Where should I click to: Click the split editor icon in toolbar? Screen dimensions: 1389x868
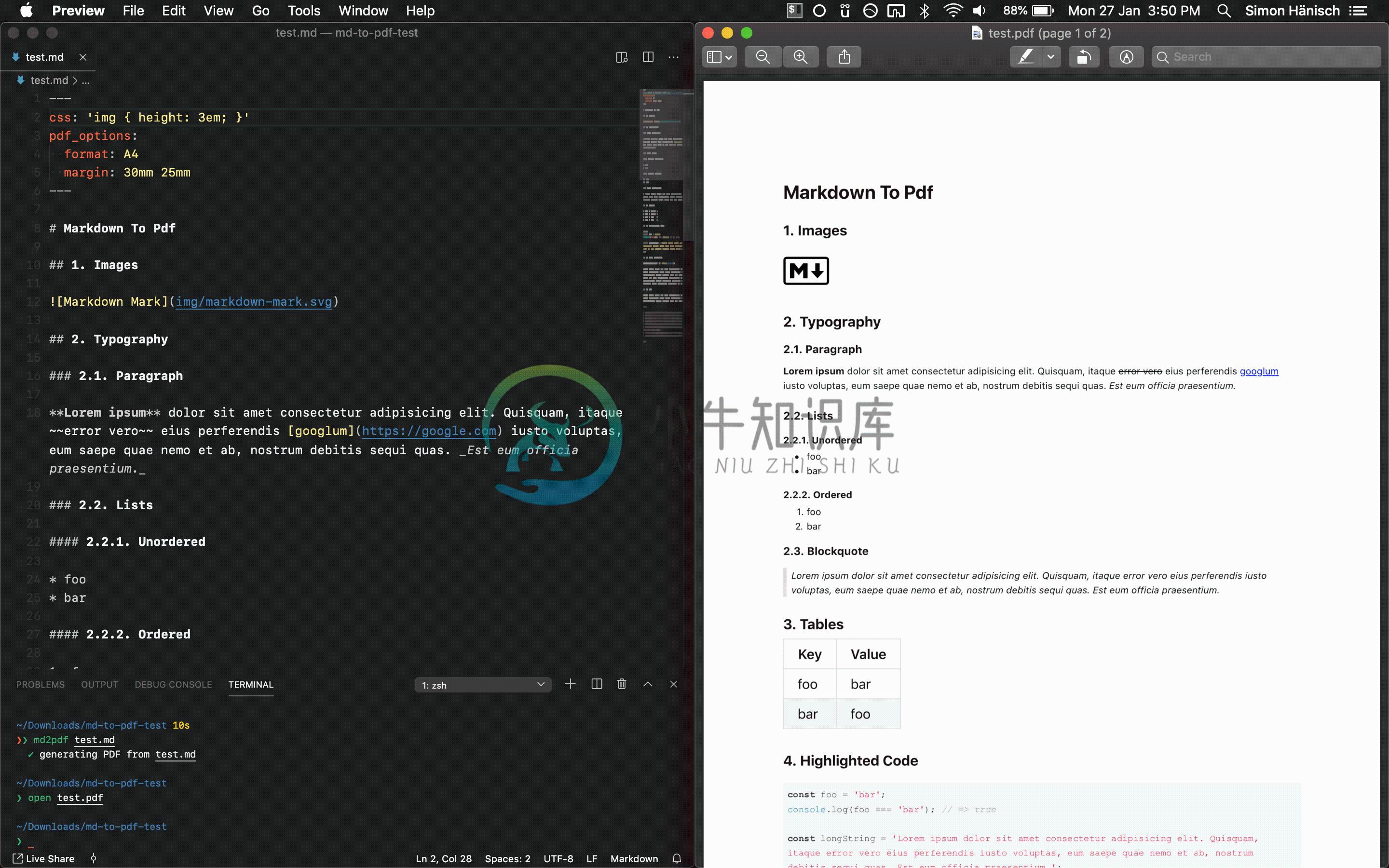(x=648, y=57)
